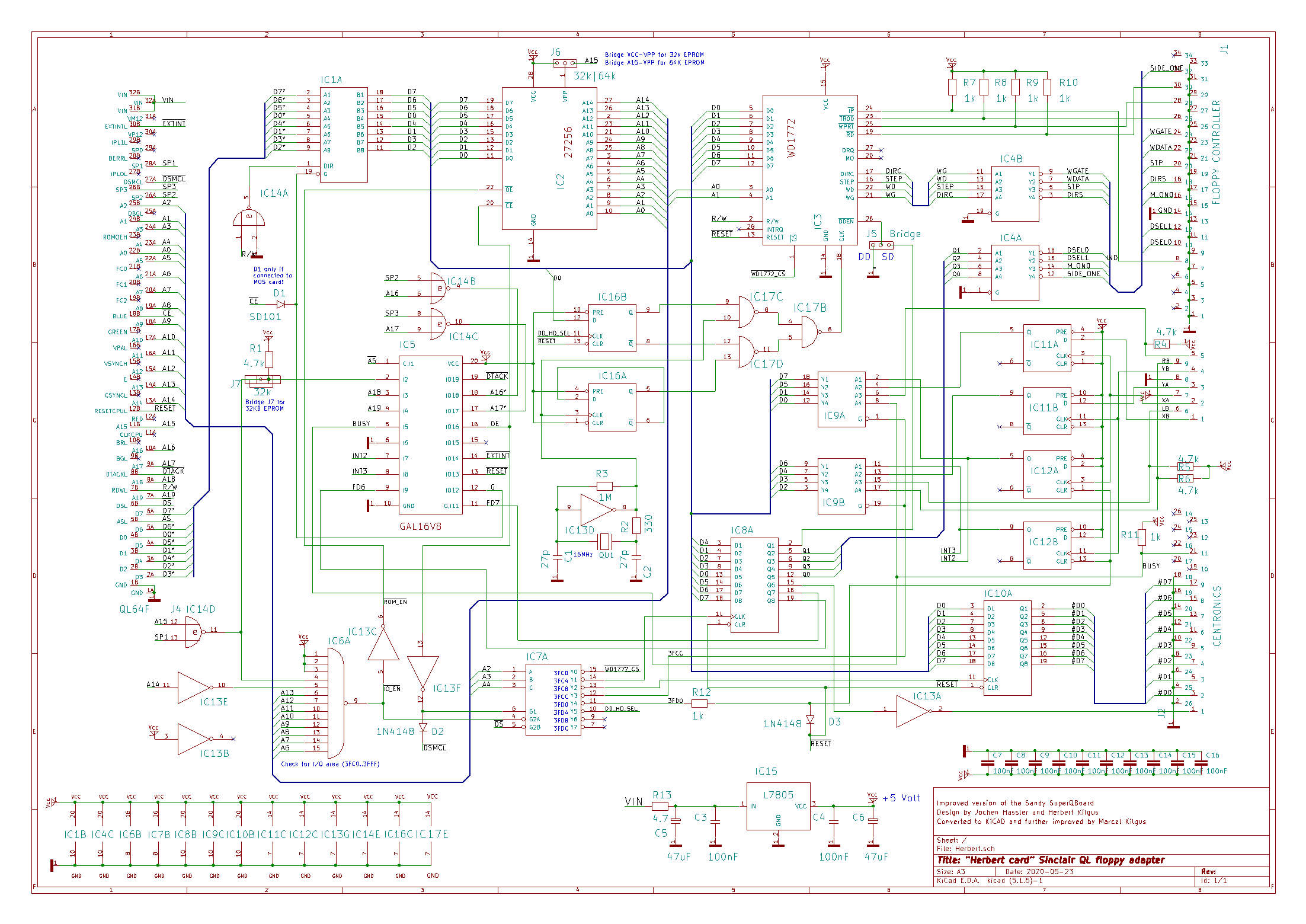Screen dimensions: 1306x924
Task: Select the IC17B gate symbol
Action: pyautogui.click(x=810, y=331)
